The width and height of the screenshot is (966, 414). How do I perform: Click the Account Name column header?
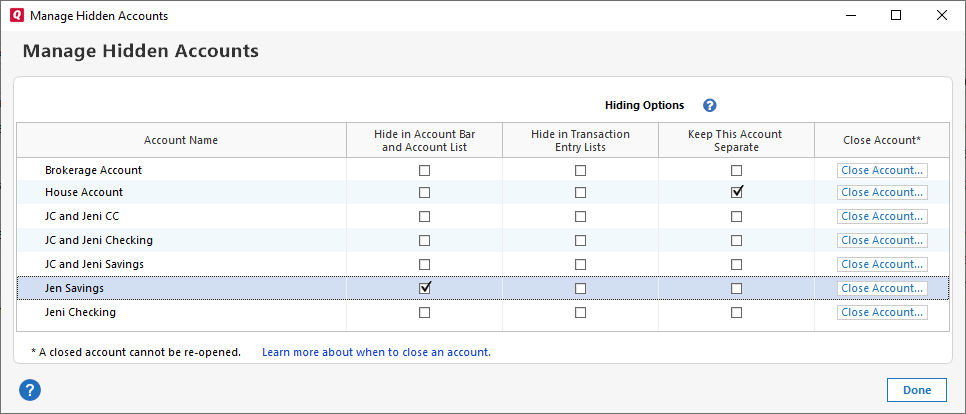pyautogui.click(x=181, y=140)
